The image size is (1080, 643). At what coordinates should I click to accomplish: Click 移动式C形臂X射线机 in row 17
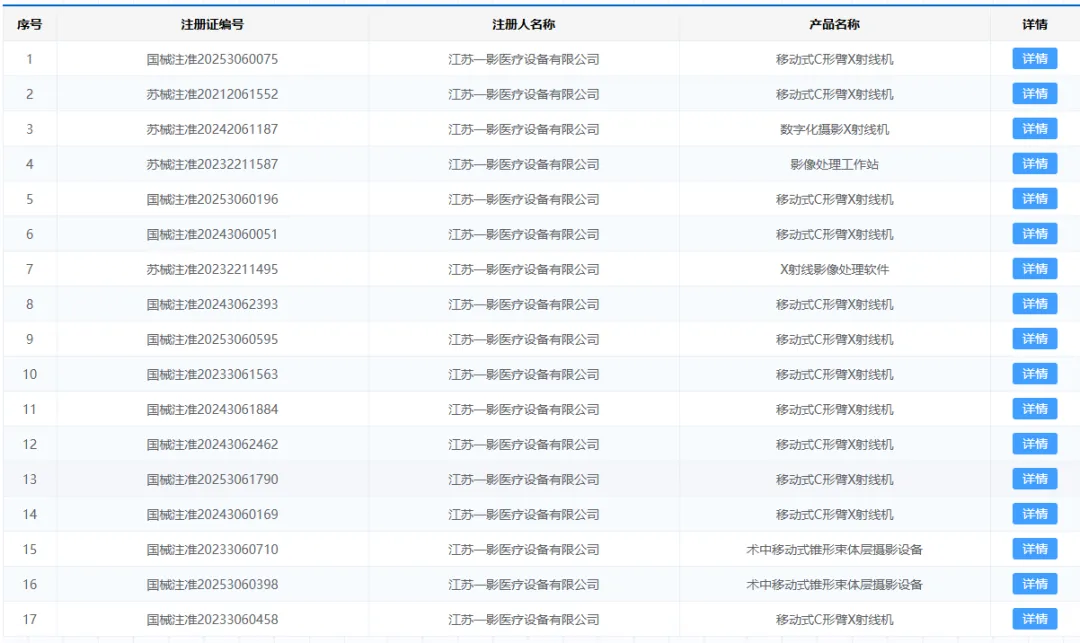834,620
